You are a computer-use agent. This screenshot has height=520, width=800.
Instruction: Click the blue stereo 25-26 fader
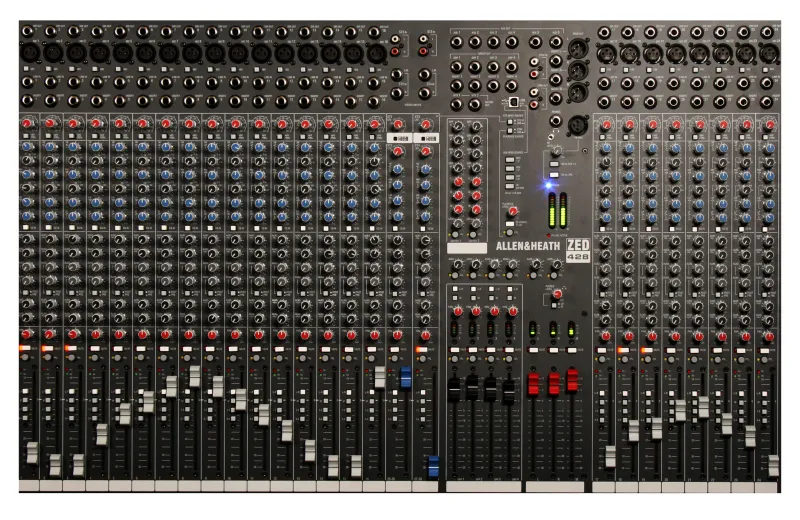tap(405, 377)
